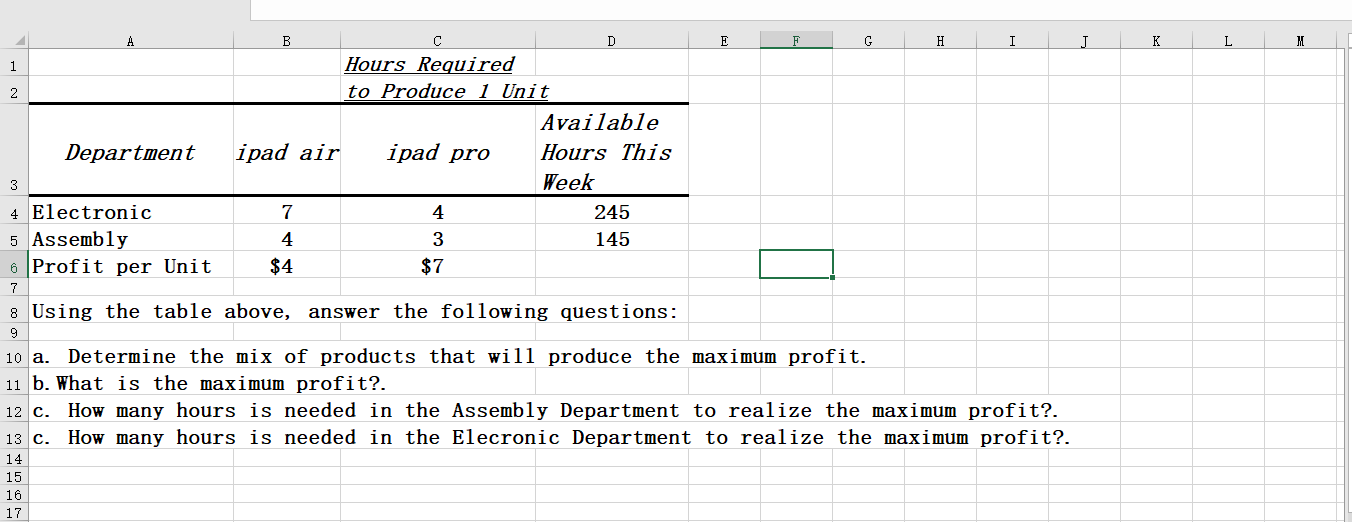Select row 6 header
The width and height of the screenshot is (1352, 522).
15,266
